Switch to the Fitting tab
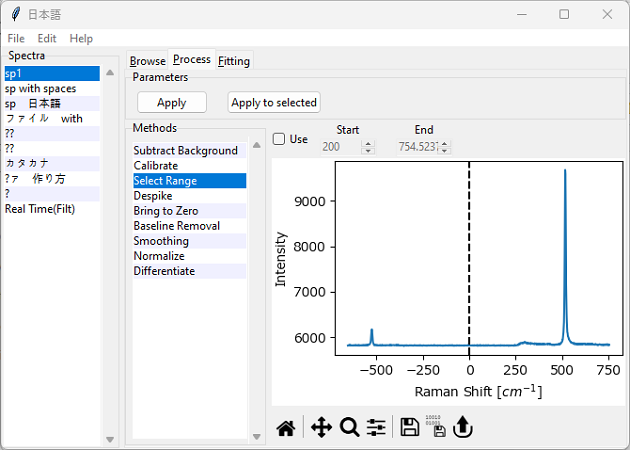The width and height of the screenshot is (630, 450). 234,61
